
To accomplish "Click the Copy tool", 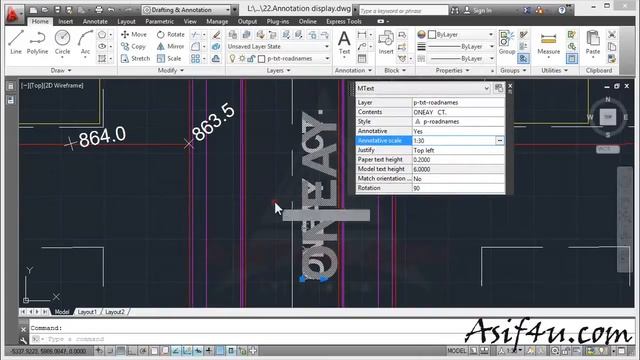I will point(133,47).
